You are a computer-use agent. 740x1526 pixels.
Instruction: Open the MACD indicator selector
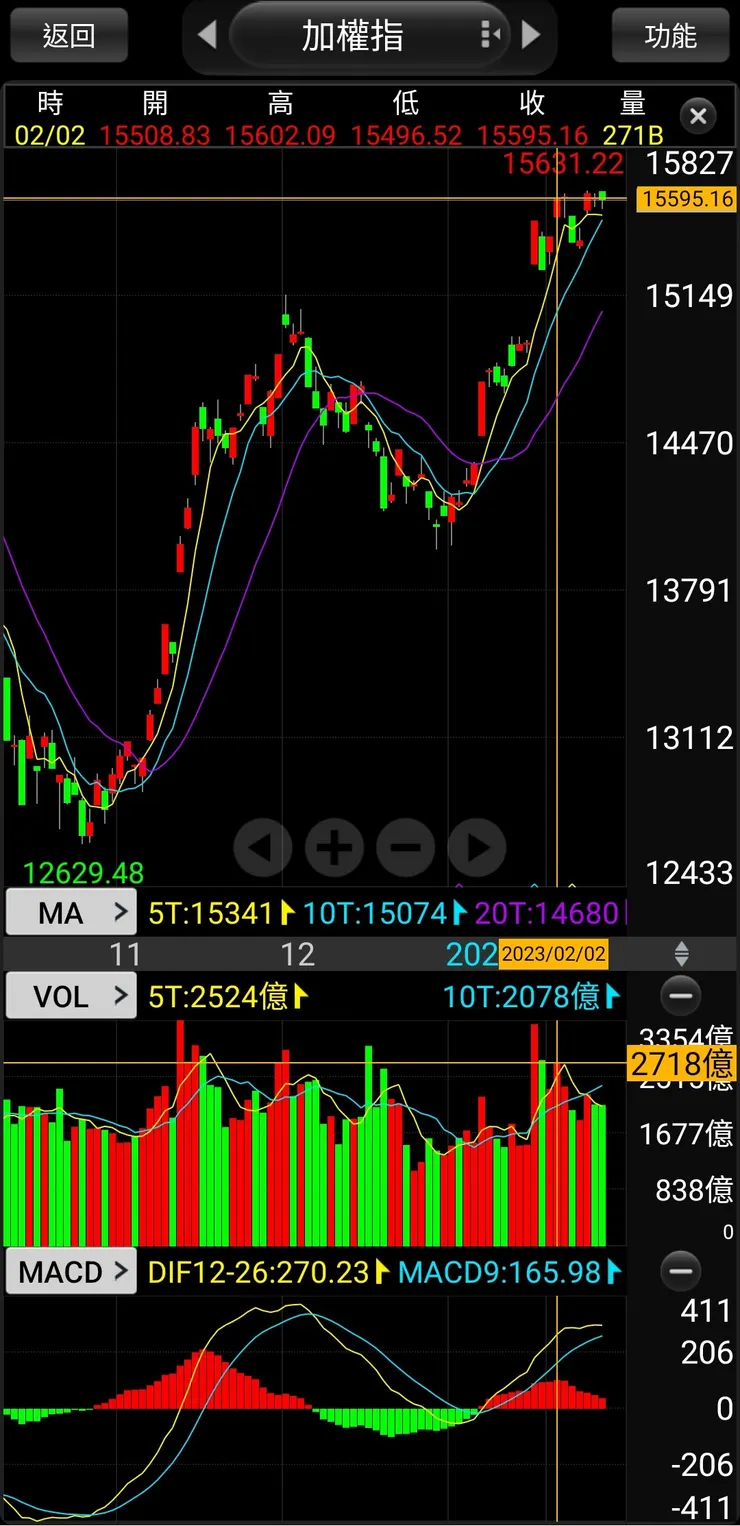[71, 1272]
